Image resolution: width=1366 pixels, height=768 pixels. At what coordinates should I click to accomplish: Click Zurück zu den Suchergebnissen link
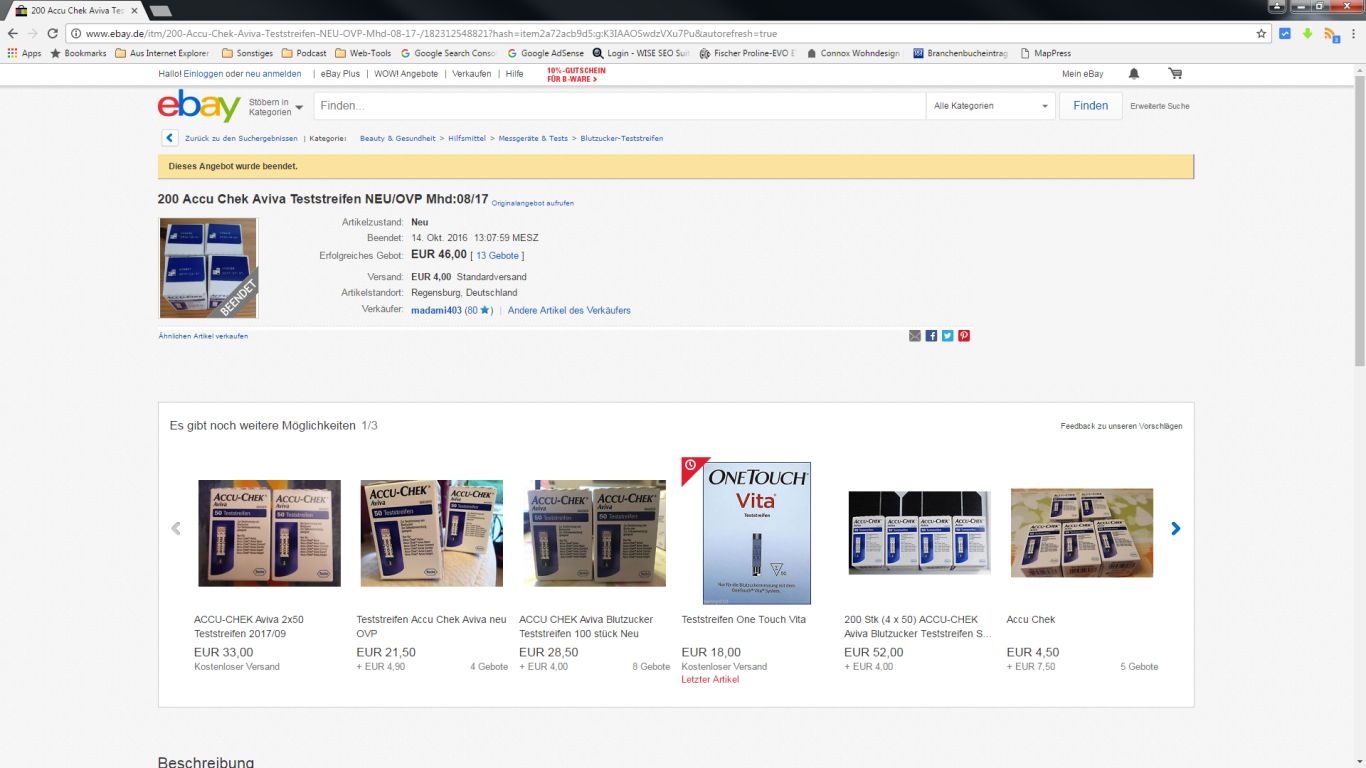[x=241, y=138]
